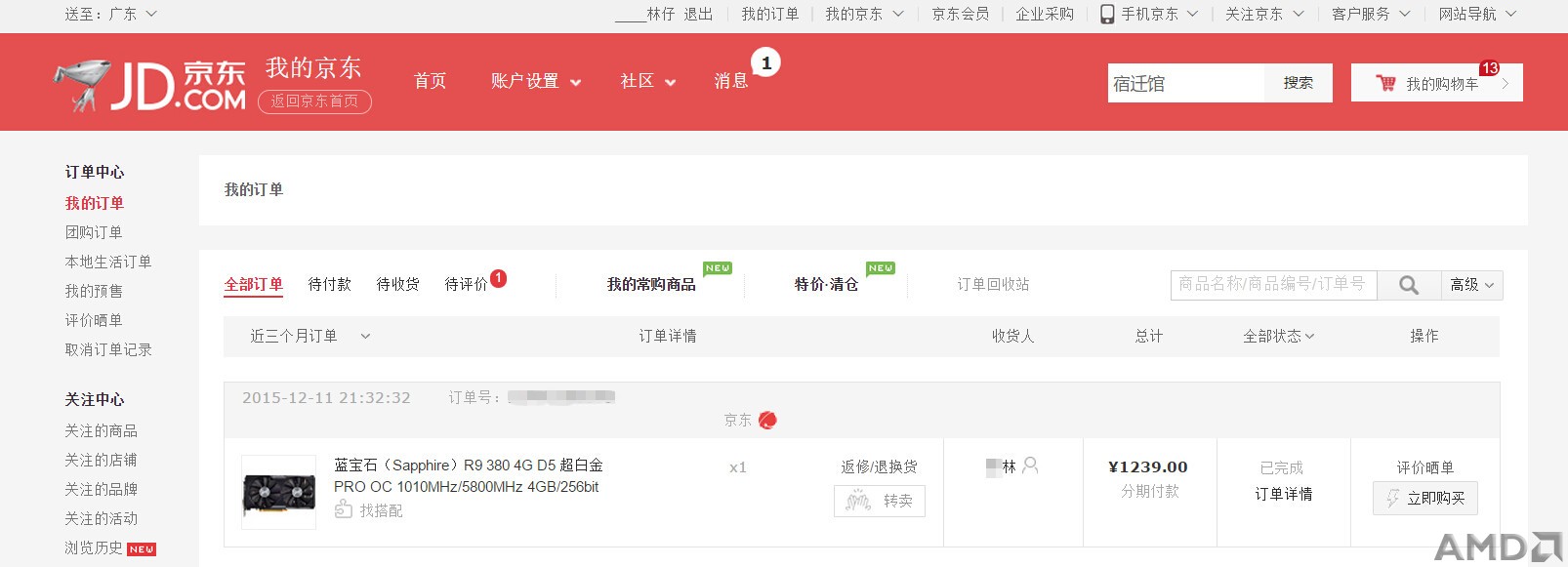Open the 账户设置 dropdown menu

(x=536, y=81)
